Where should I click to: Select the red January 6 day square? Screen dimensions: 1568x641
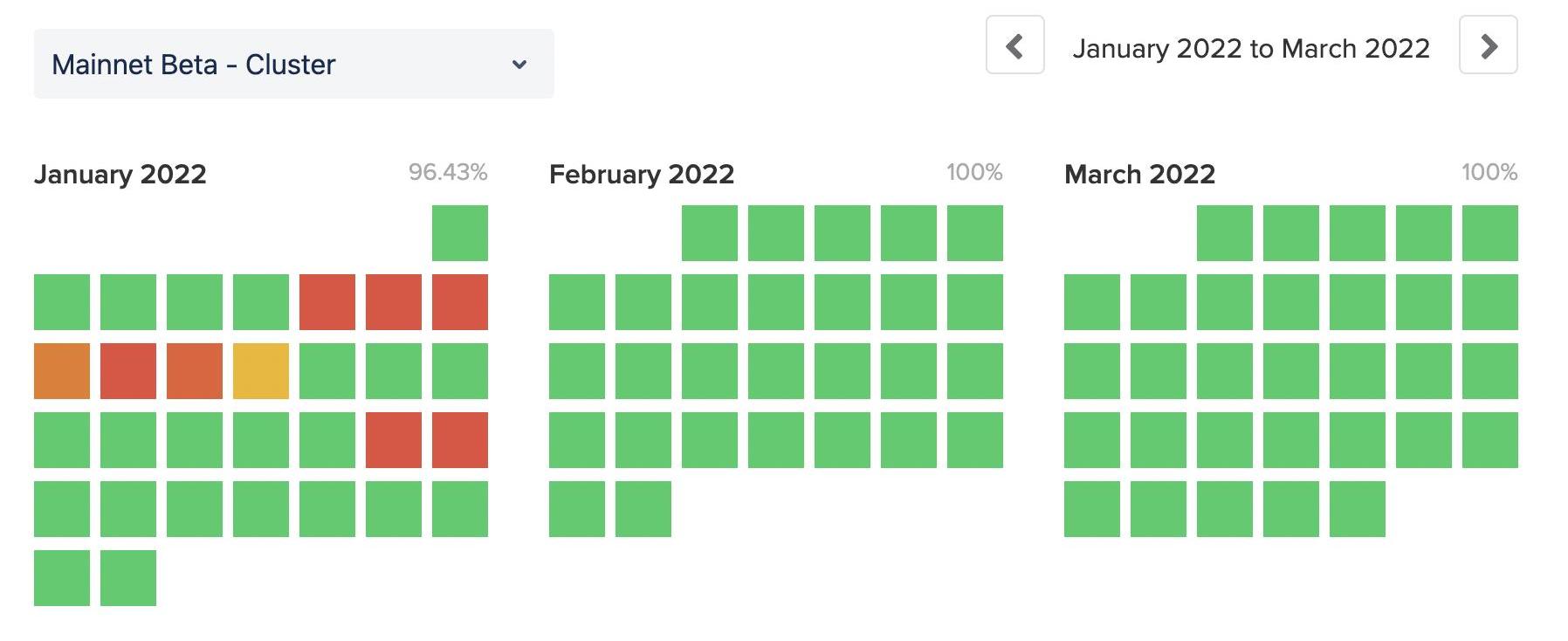(x=327, y=302)
